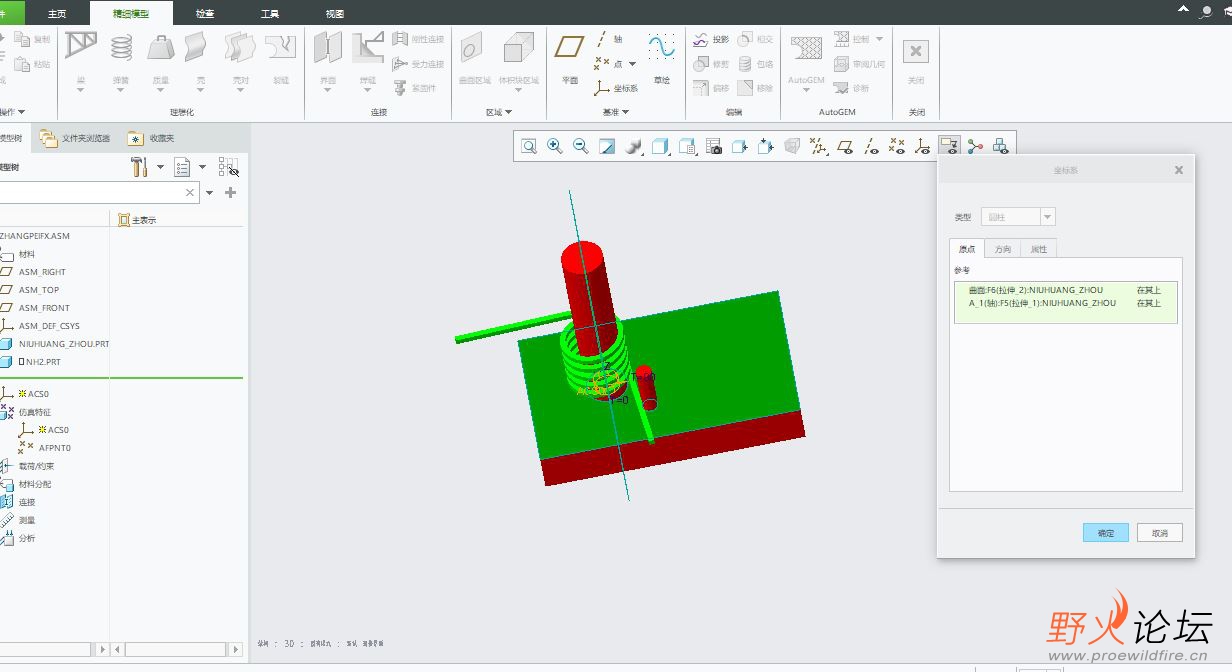Click the Review Geometry (审阅几何) tool
The image size is (1232, 672).
click(860, 64)
